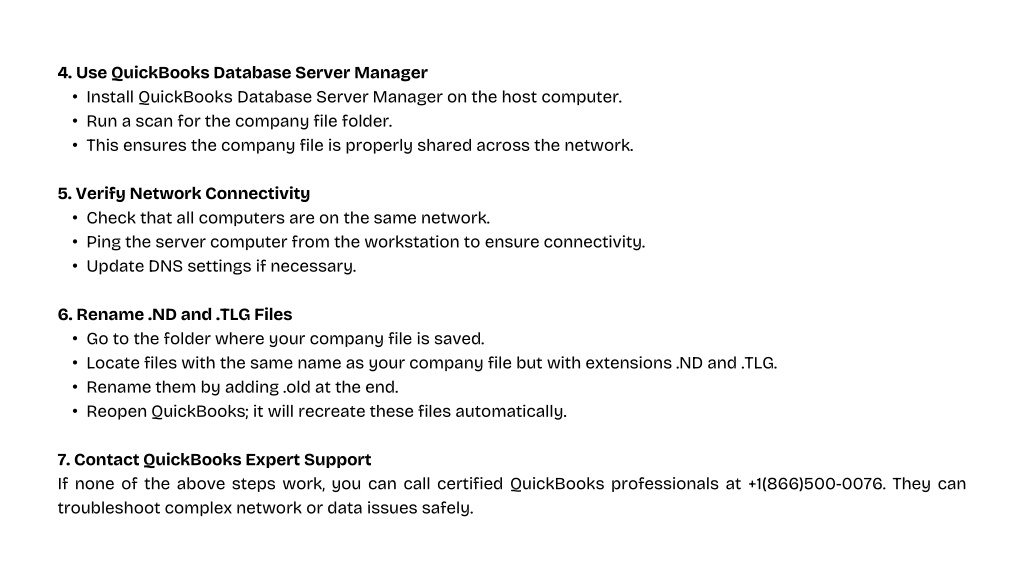Screen dimensions: 1024x576
Task: Select the "Locate files with the same name" line
Action: [x=431, y=363]
